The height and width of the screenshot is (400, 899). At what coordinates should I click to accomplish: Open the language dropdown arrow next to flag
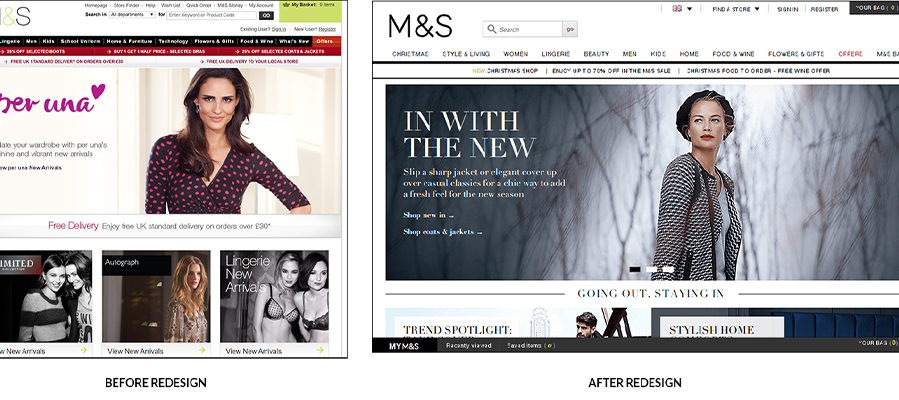pyautogui.click(x=690, y=9)
